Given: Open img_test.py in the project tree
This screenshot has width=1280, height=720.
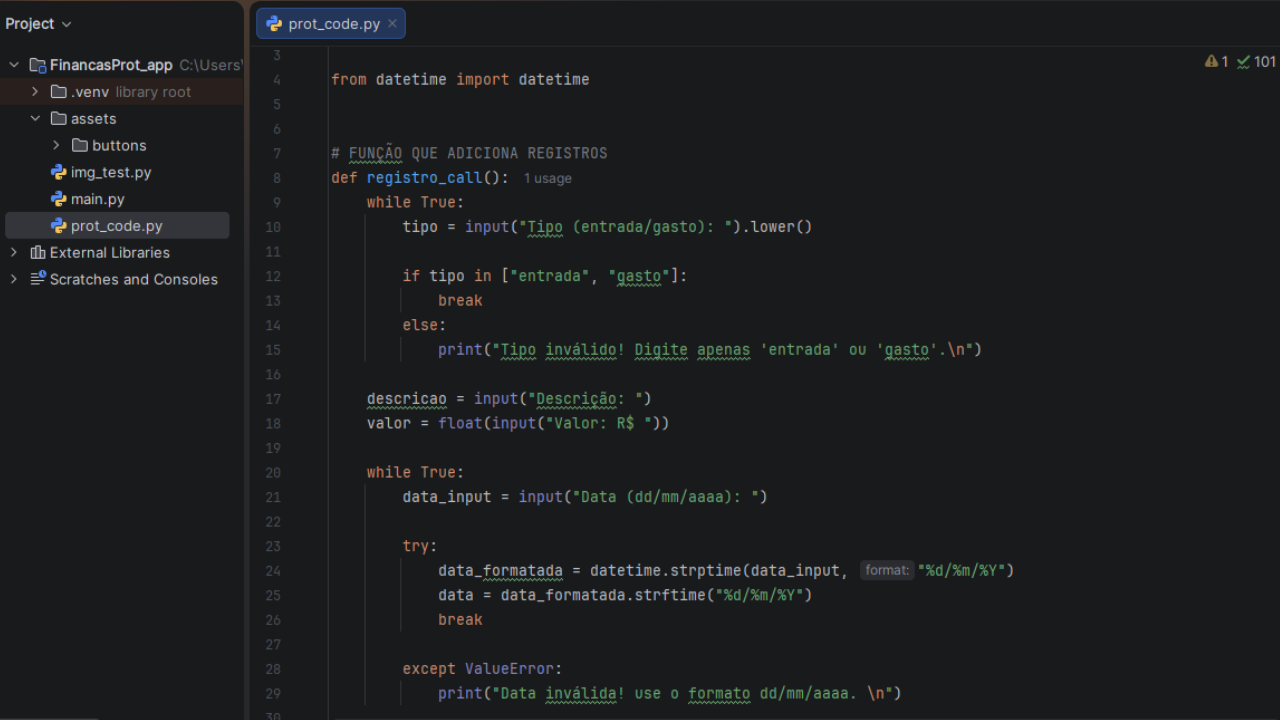Looking at the screenshot, I should (x=111, y=172).
